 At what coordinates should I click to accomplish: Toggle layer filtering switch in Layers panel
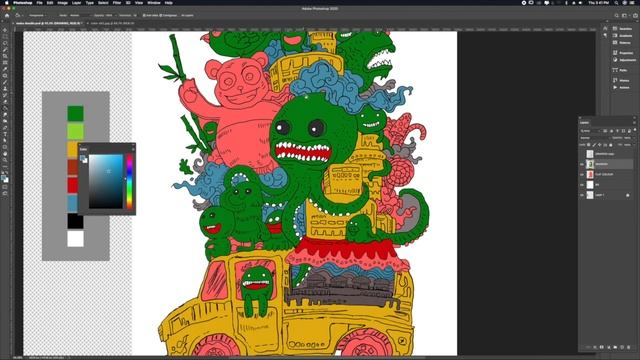(635, 130)
